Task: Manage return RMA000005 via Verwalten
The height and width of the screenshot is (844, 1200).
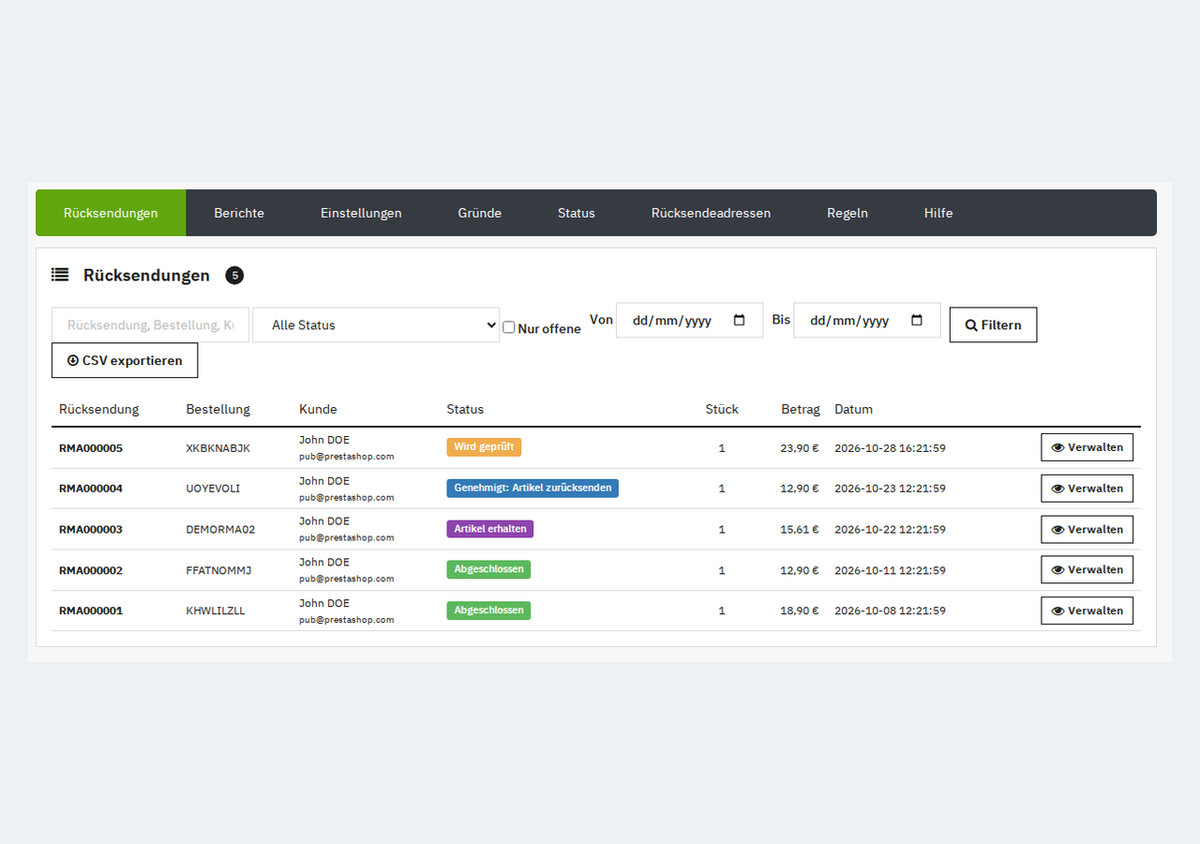Action: click(1087, 448)
